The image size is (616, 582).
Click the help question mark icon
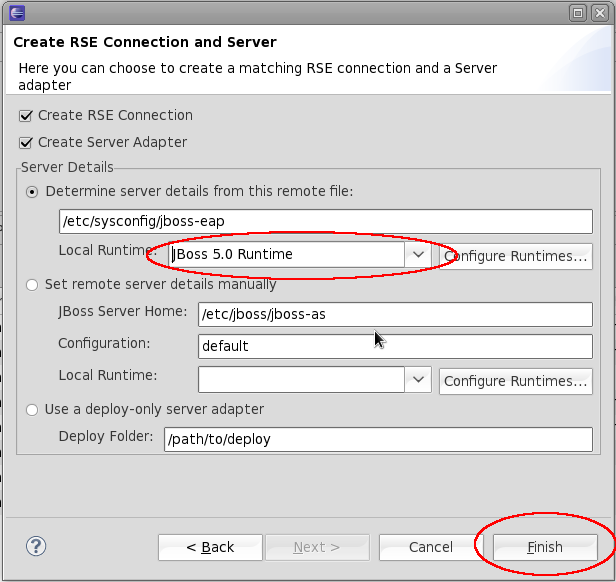click(36, 546)
